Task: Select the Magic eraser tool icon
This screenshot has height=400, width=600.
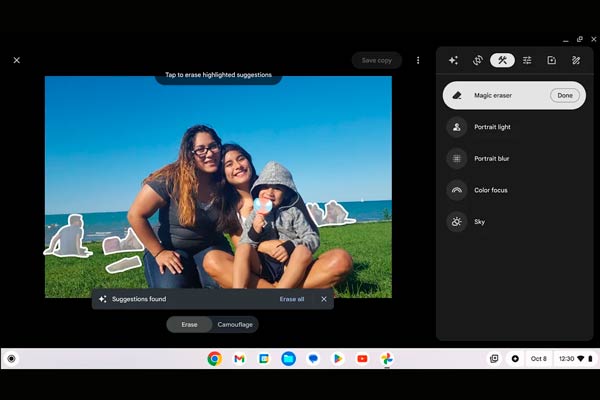Action: (x=457, y=95)
